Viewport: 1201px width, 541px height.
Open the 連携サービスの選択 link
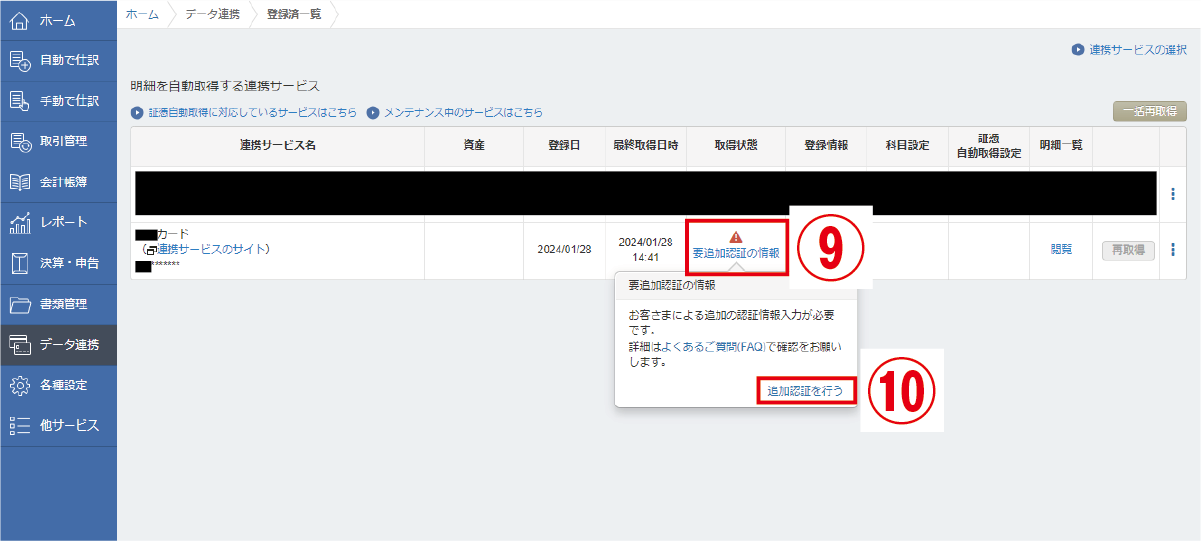(x=1138, y=49)
